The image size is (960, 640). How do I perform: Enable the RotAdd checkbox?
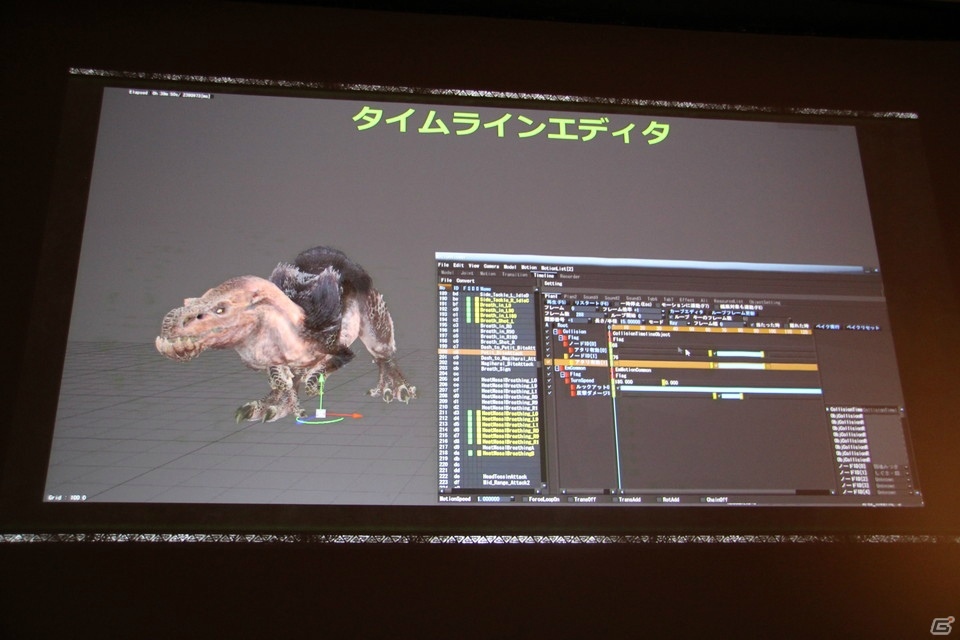(x=659, y=499)
